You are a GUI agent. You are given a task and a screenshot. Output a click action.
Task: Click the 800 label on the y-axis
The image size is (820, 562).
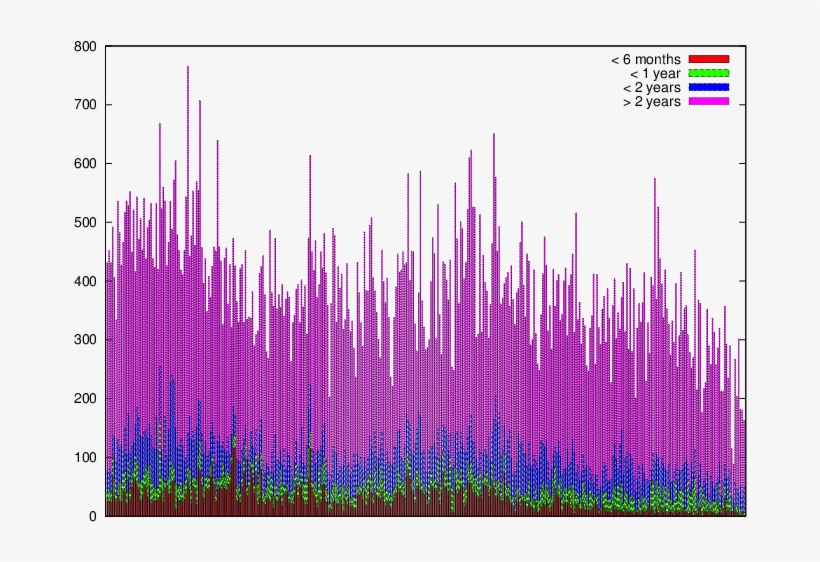[x=84, y=46]
